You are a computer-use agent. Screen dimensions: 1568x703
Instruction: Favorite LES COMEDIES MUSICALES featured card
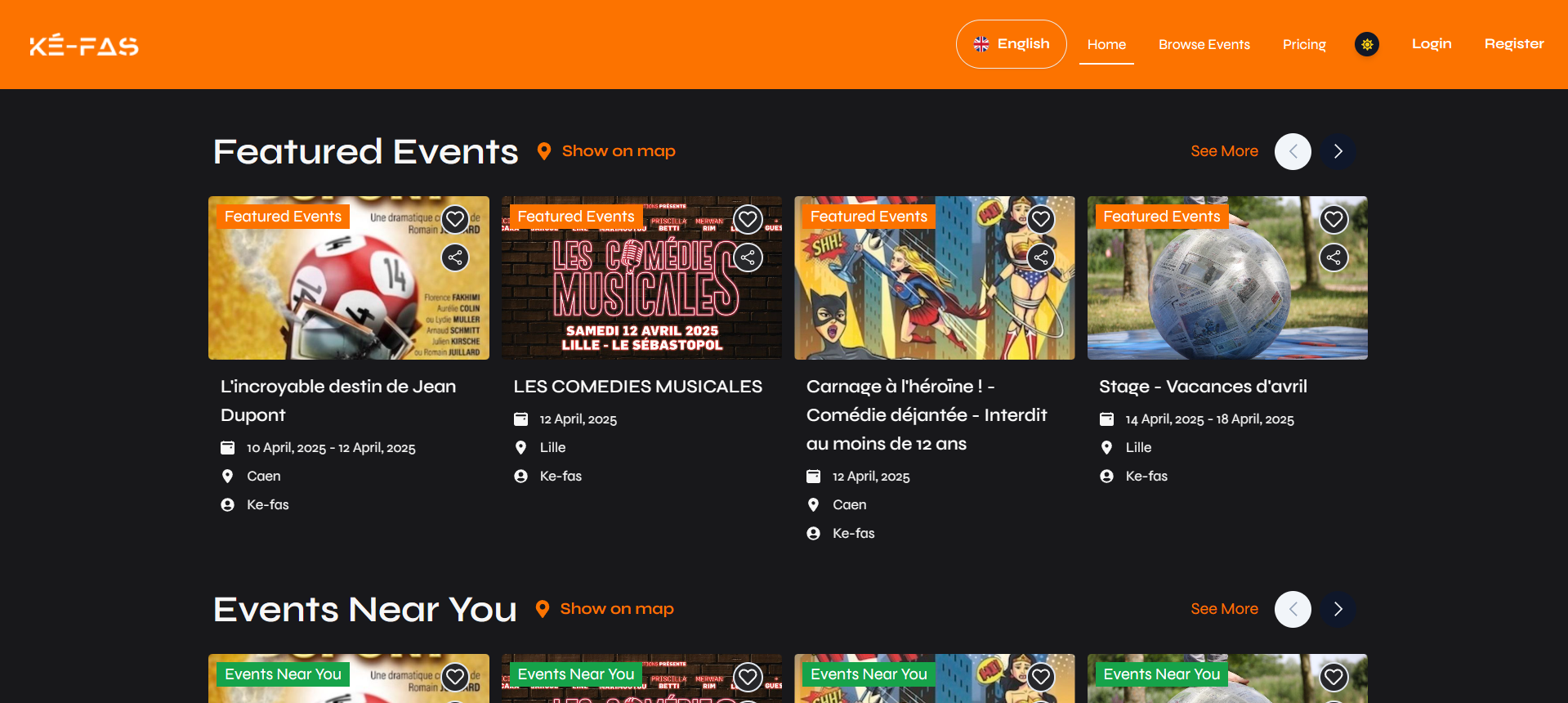click(x=748, y=218)
